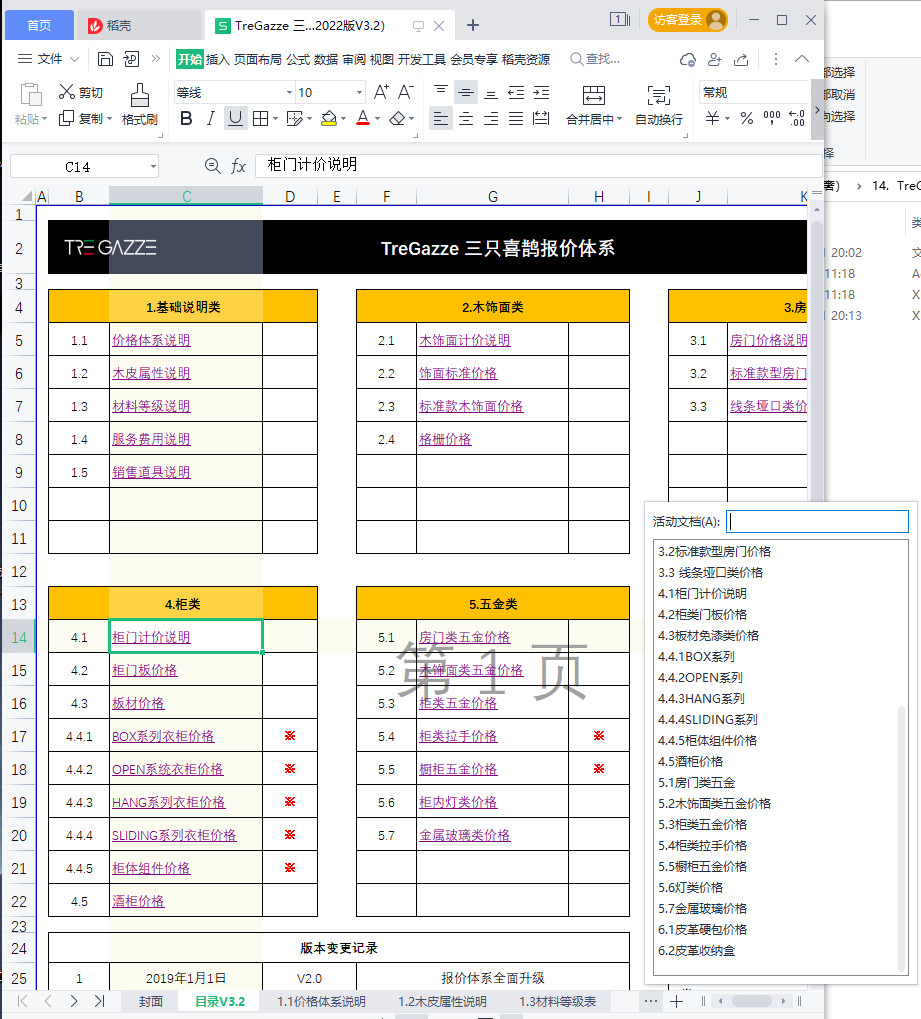Expand the number format box showing 常规
Viewport: 921px width, 1019px height.
point(755,92)
